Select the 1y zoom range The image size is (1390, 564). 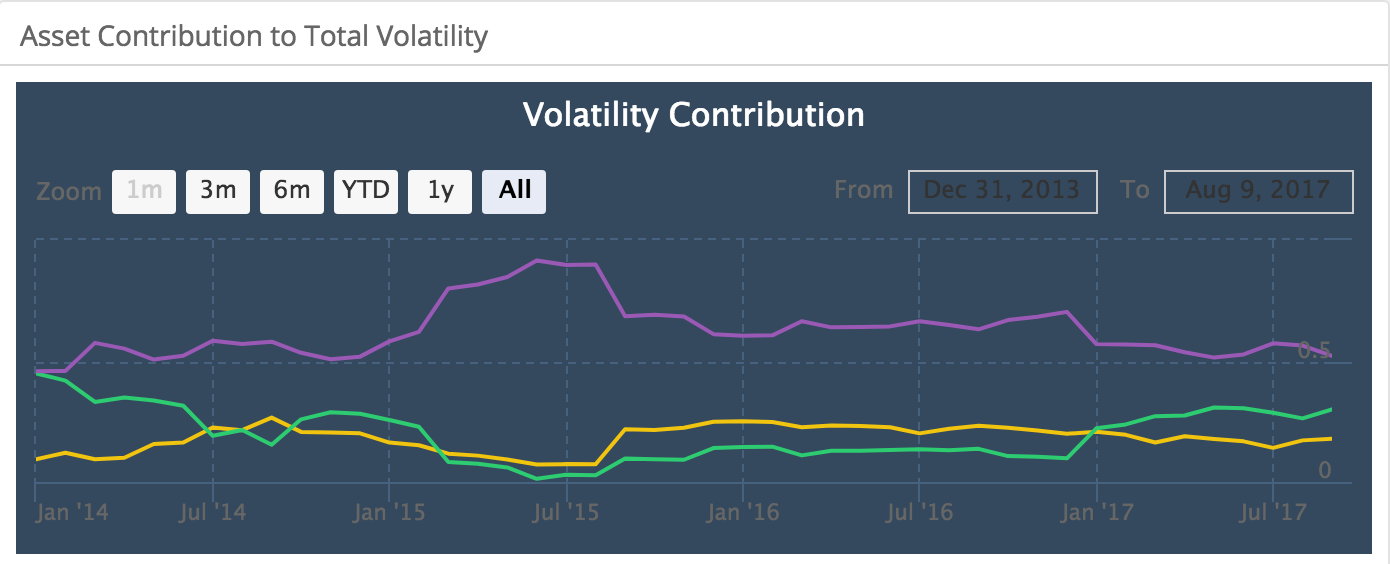click(x=440, y=192)
